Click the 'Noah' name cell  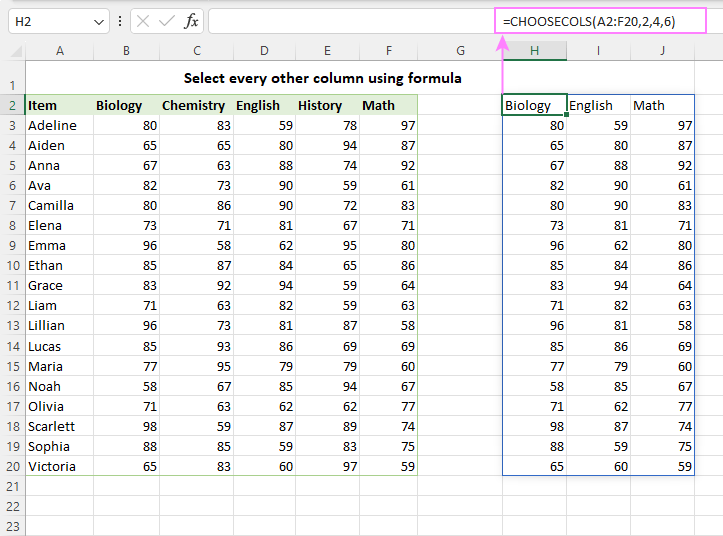point(59,386)
